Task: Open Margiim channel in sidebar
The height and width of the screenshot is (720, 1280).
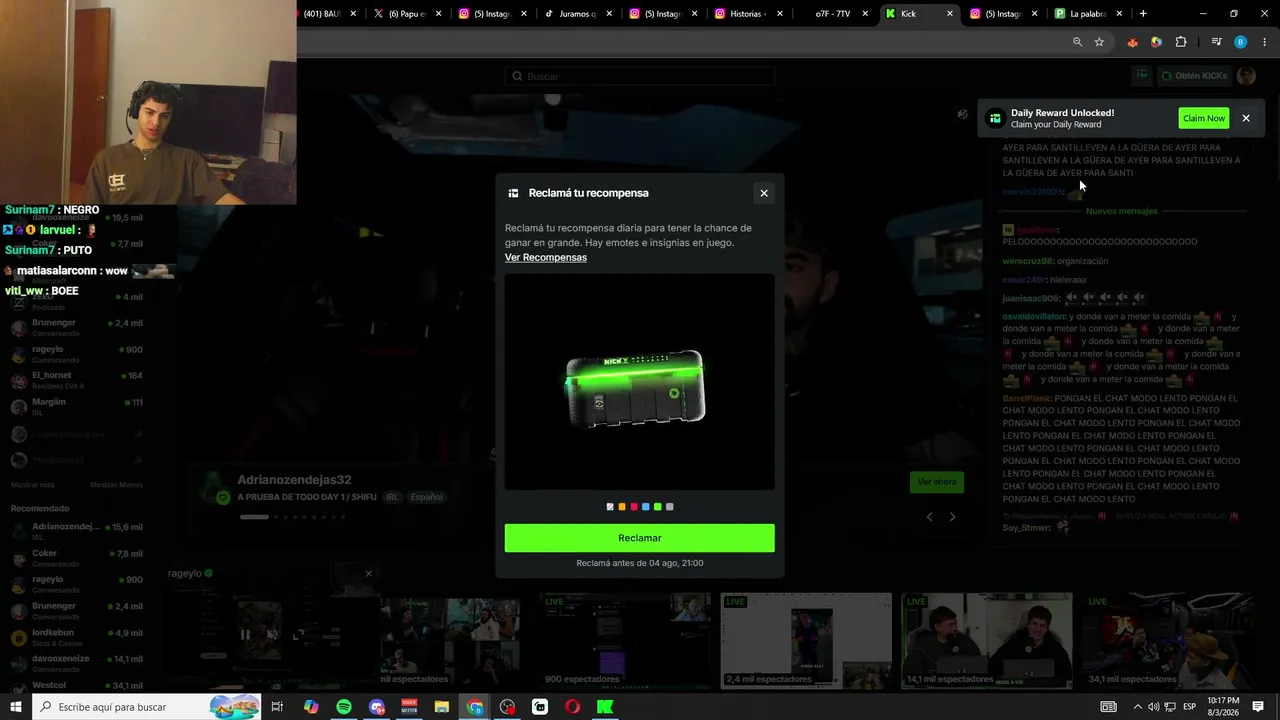Action: point(78,406)
